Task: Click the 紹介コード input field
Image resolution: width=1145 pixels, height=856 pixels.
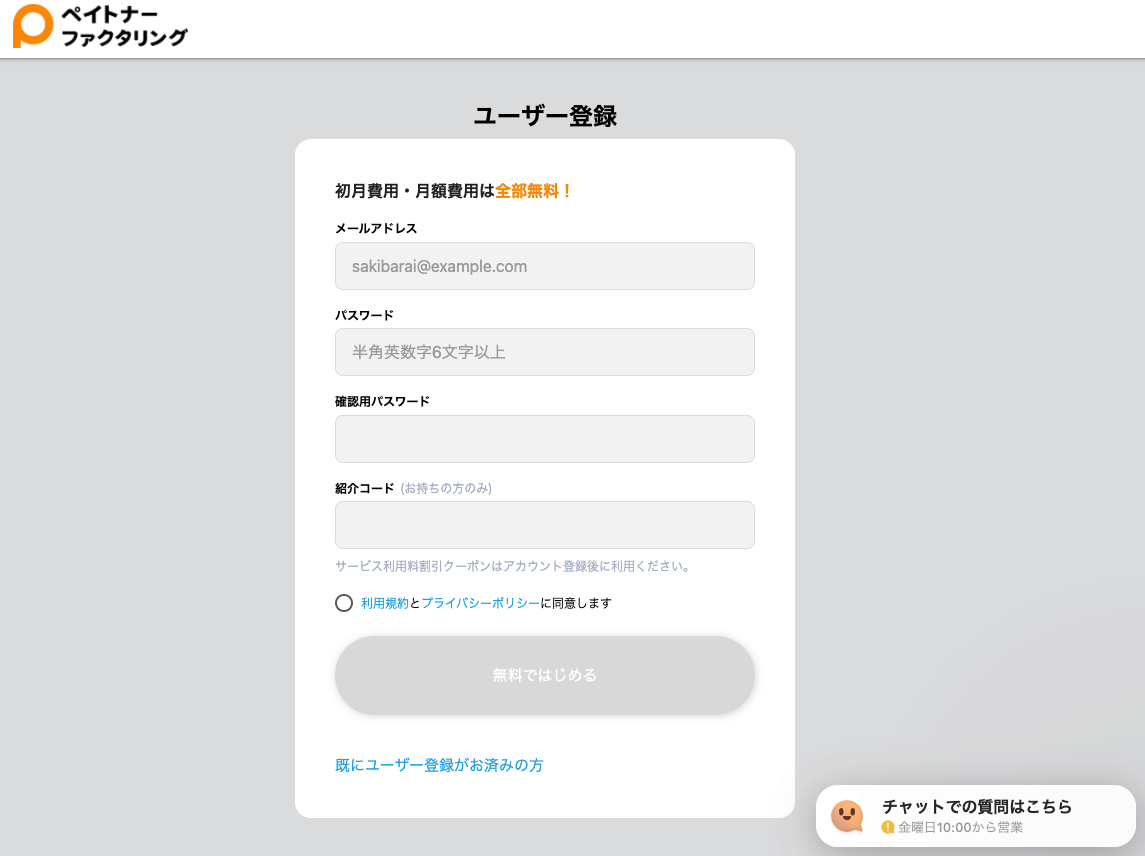Action: tap(545, 525)
